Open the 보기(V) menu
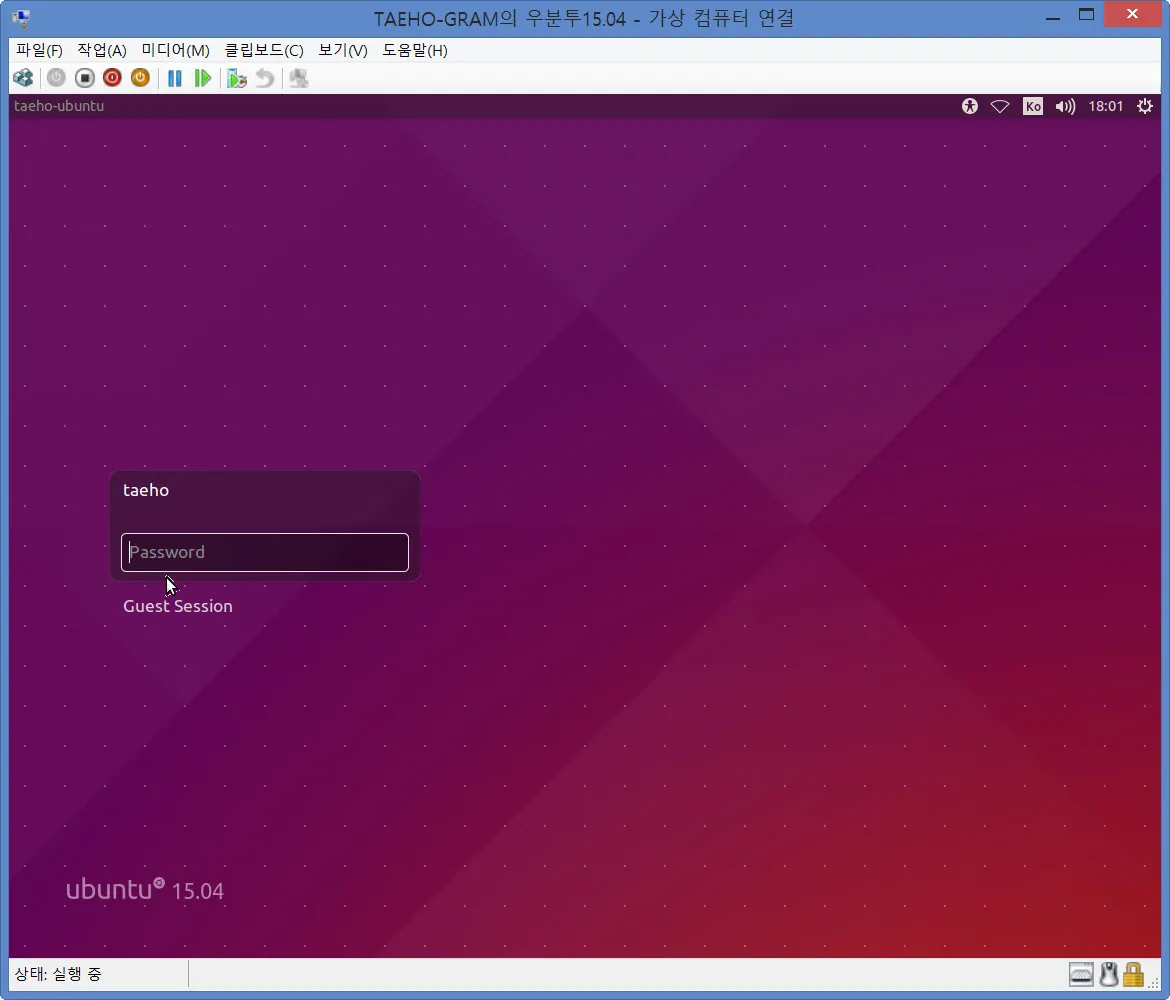1170x1000 pixels. [342, 50]
